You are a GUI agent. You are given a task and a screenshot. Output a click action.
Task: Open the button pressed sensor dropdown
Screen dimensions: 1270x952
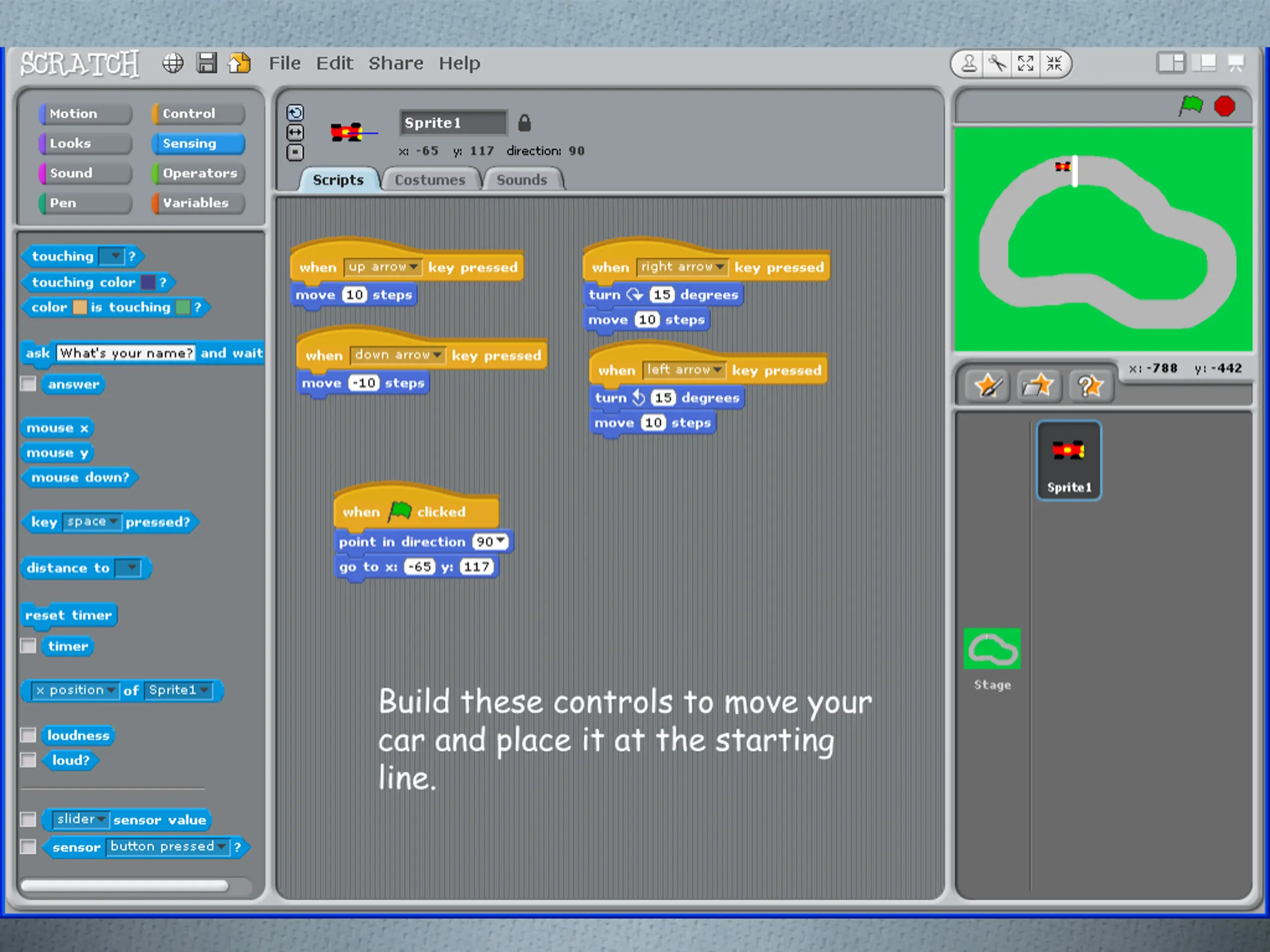[168, 846]
